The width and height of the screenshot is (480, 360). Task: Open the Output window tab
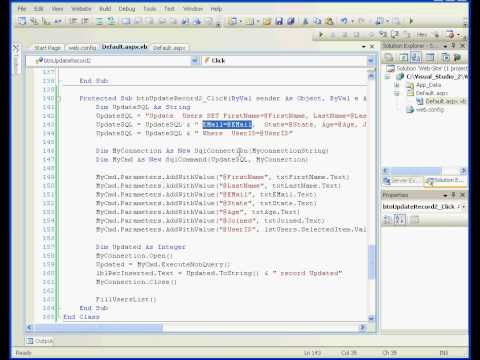pyautogui.click(x=40, y=341)
